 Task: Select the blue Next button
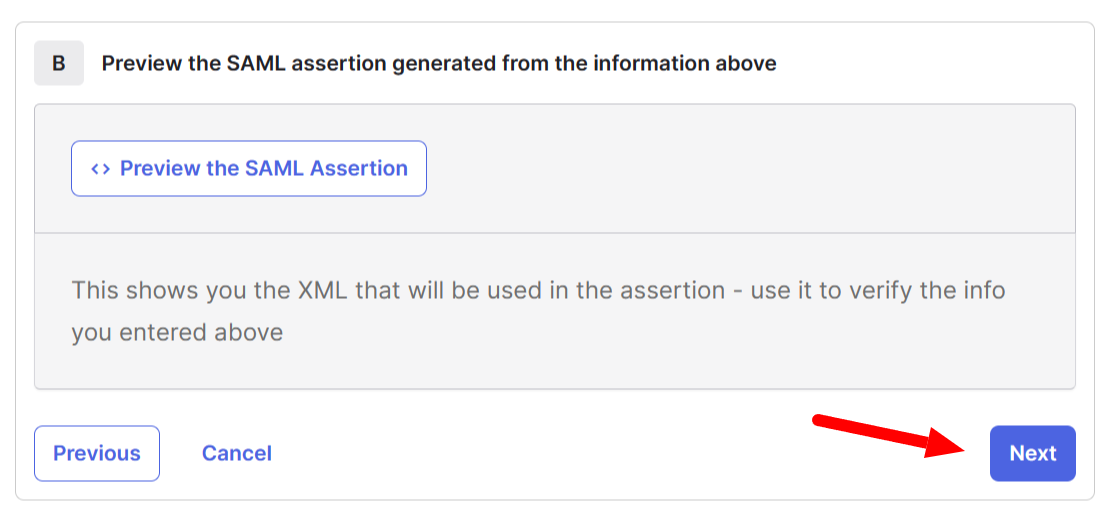1032,453
